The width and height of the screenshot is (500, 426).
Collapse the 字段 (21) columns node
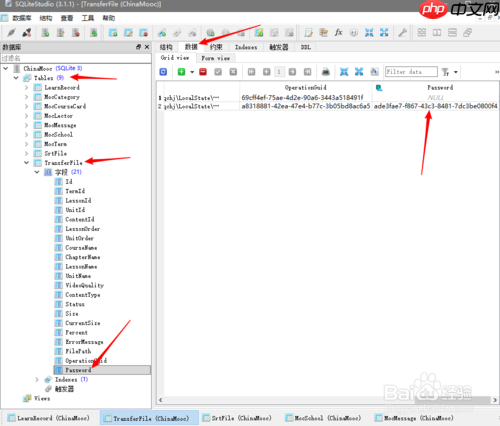point(37,172)
